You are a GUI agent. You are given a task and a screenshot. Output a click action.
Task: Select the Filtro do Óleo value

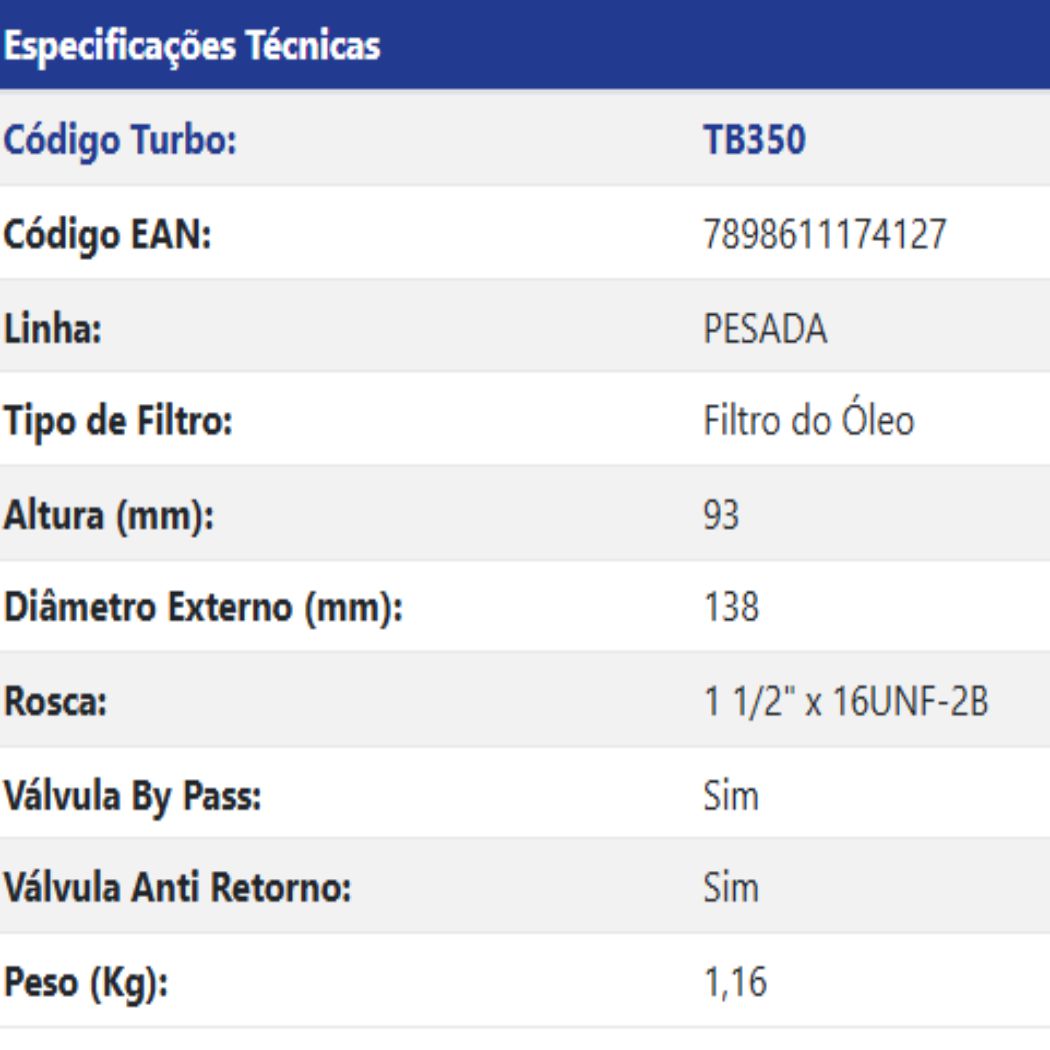pyautogui.click(x=808, y=422)
